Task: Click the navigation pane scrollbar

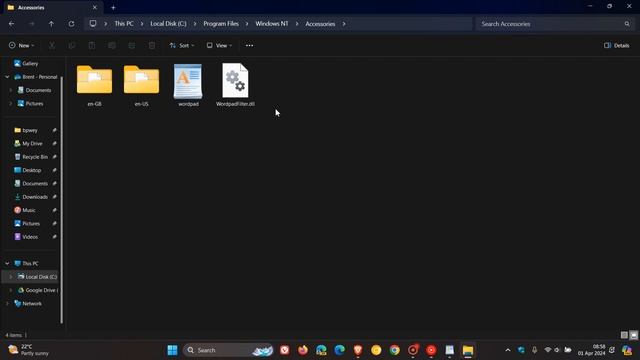Action: coord(62,199)
